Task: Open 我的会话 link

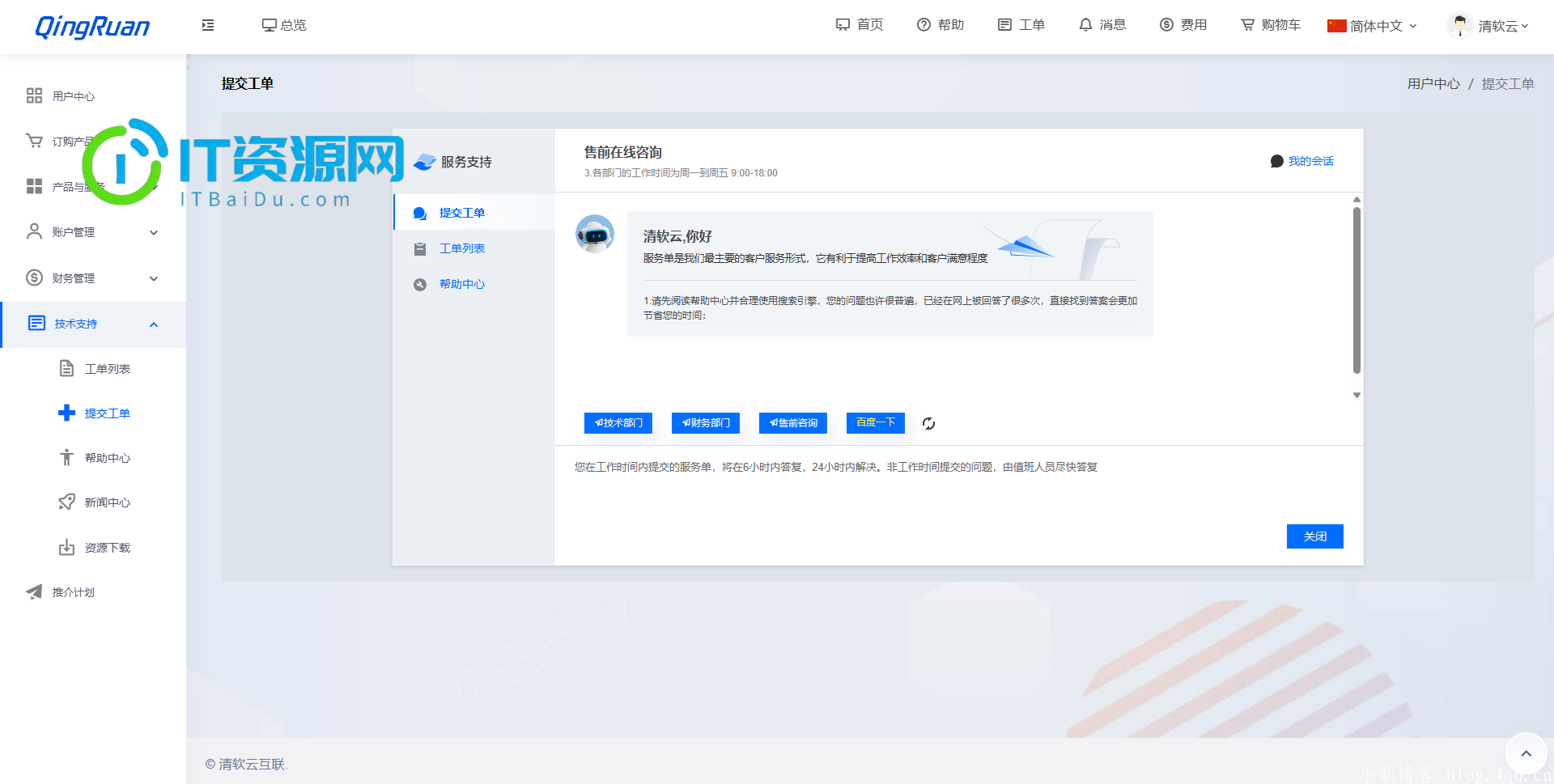Action: point(1310,161)
